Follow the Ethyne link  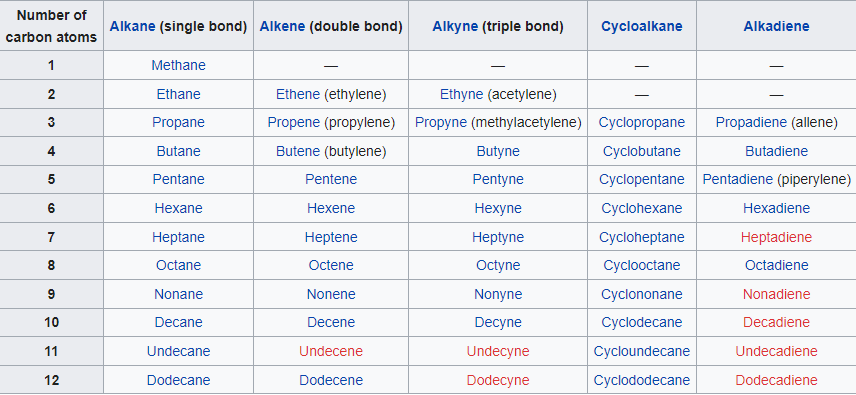click(x=461, y=94)
